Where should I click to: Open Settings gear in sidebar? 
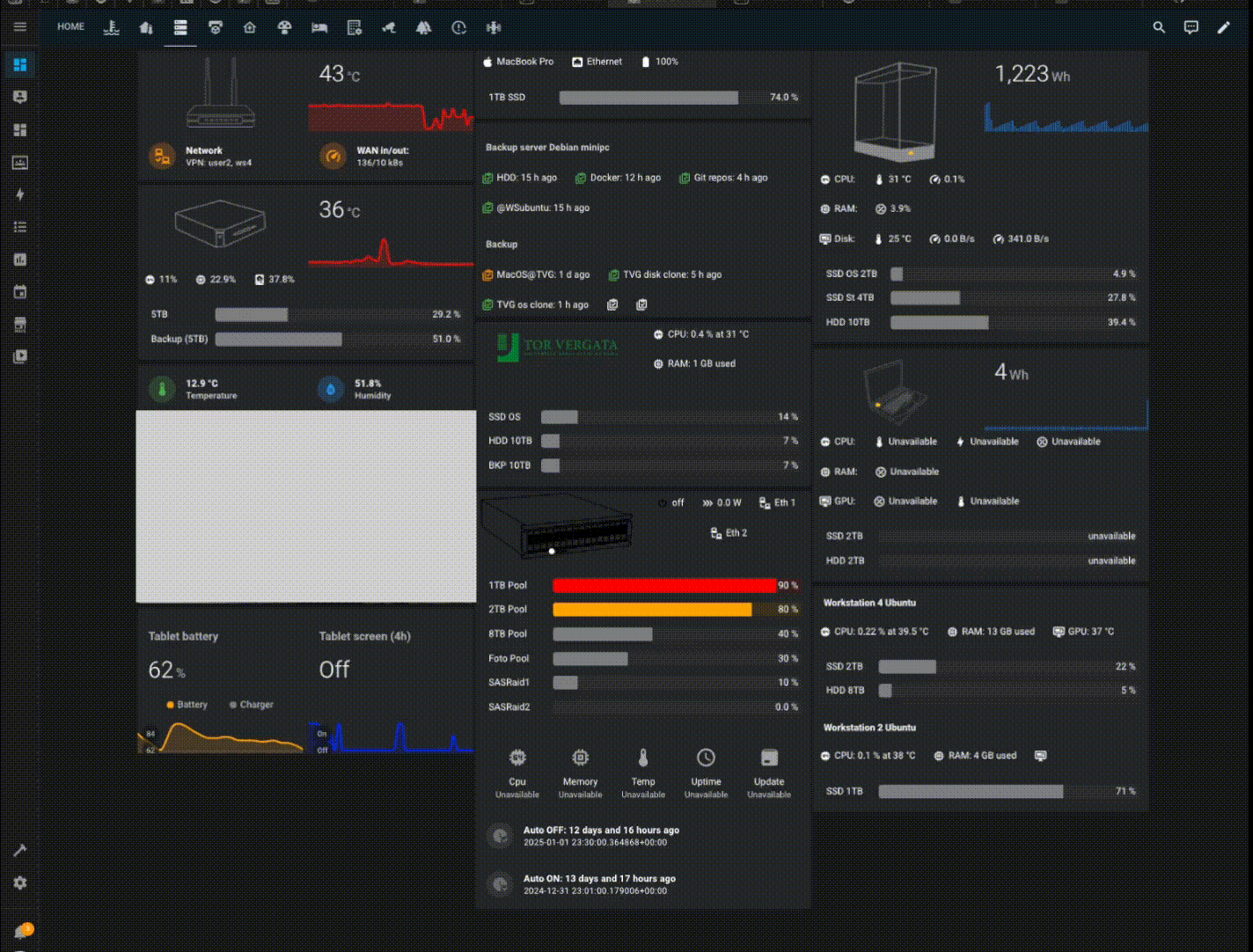click(20, 882)
